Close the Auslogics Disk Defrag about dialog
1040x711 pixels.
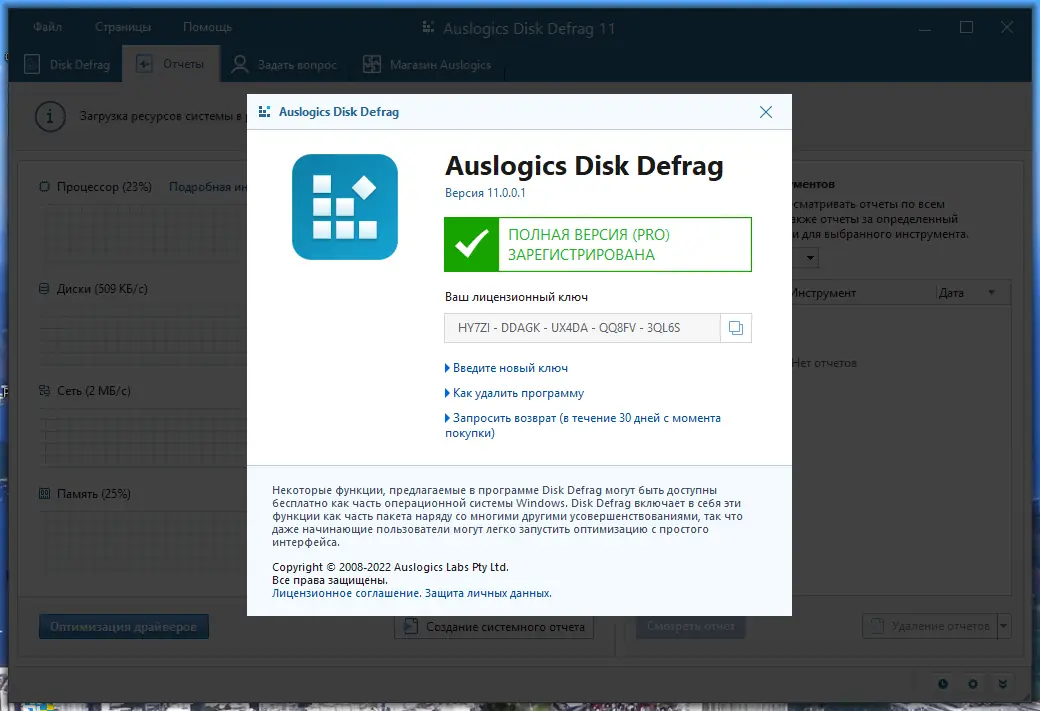765,112
